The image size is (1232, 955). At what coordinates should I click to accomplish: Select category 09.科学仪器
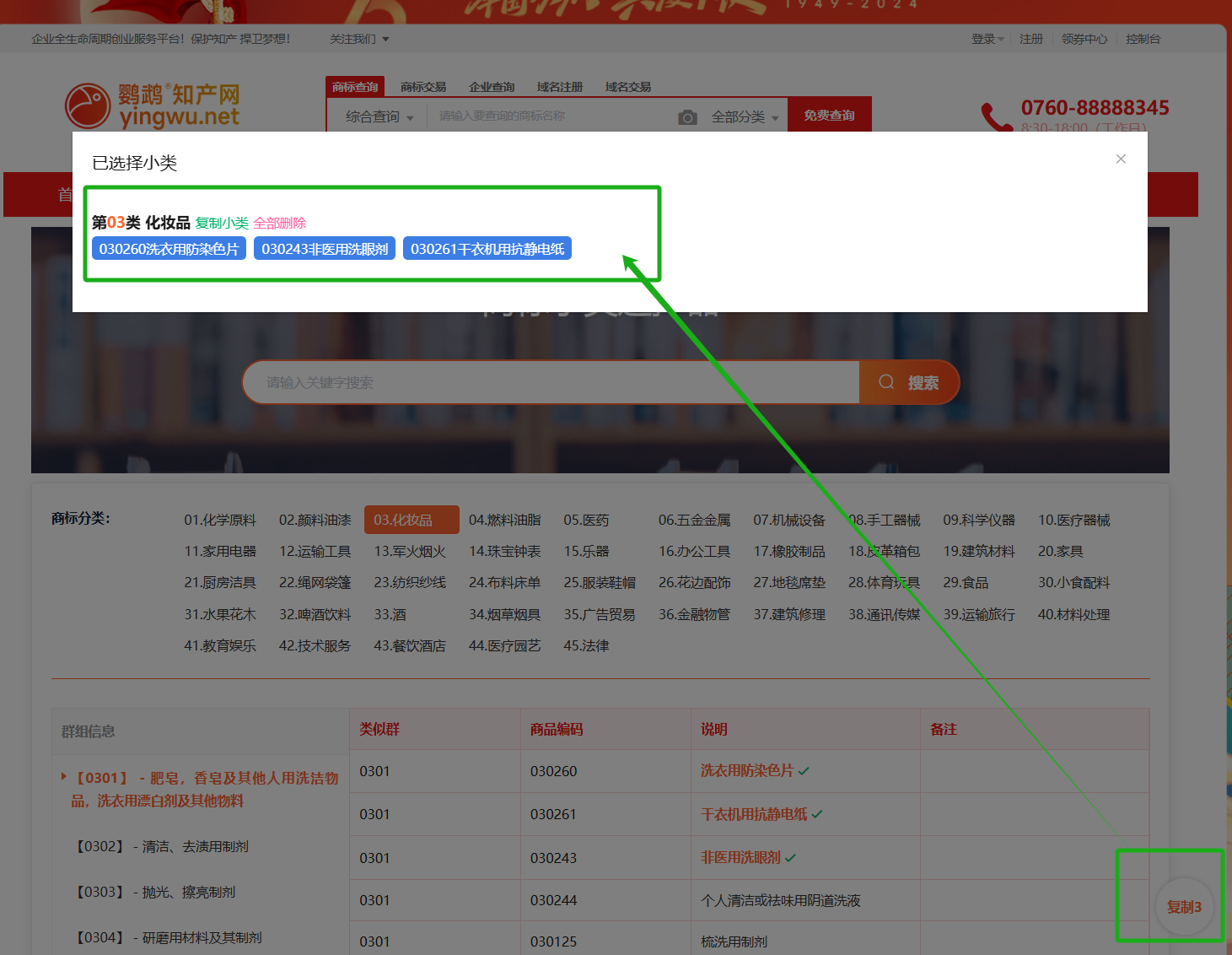pos(978,521)
